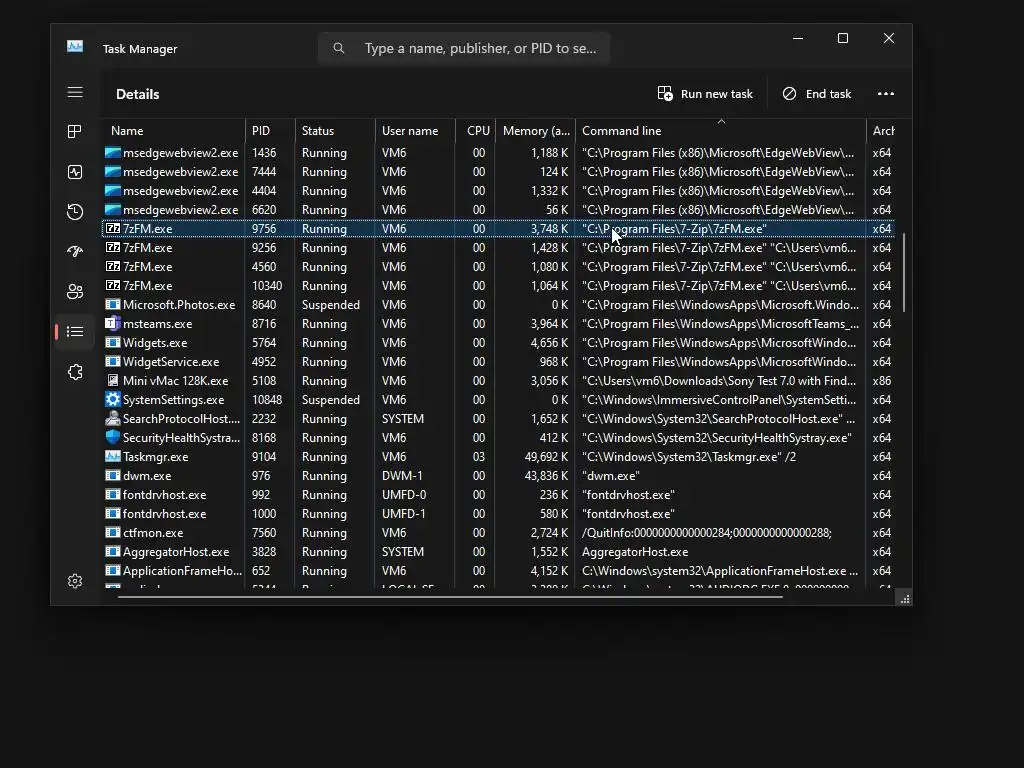This screenshot has height=768, width=1024.
Task: Click the Task Manager app icon
Action: (75, 47)
